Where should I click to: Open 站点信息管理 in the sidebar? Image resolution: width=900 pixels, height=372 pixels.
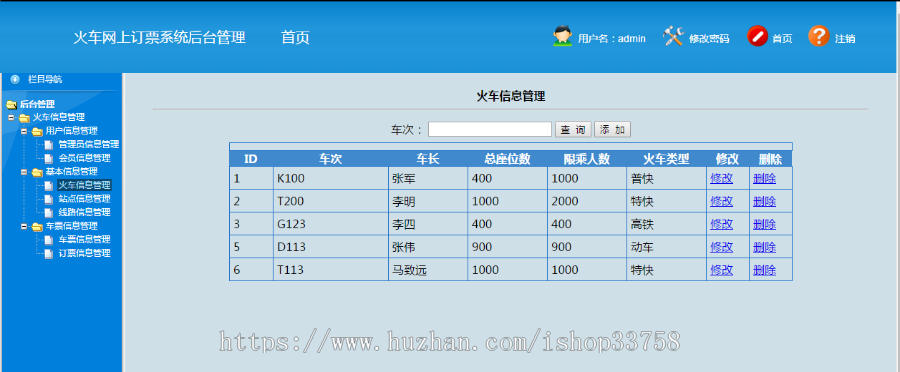point(84,199)
